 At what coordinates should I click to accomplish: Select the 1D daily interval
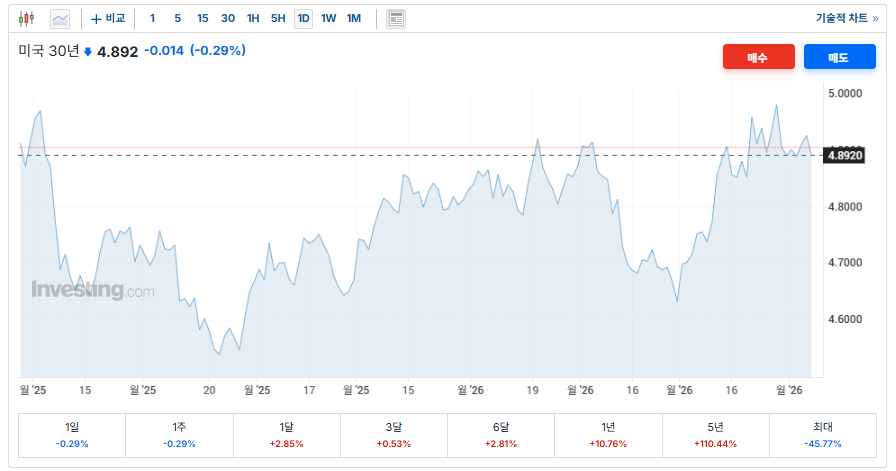point(303,18)
